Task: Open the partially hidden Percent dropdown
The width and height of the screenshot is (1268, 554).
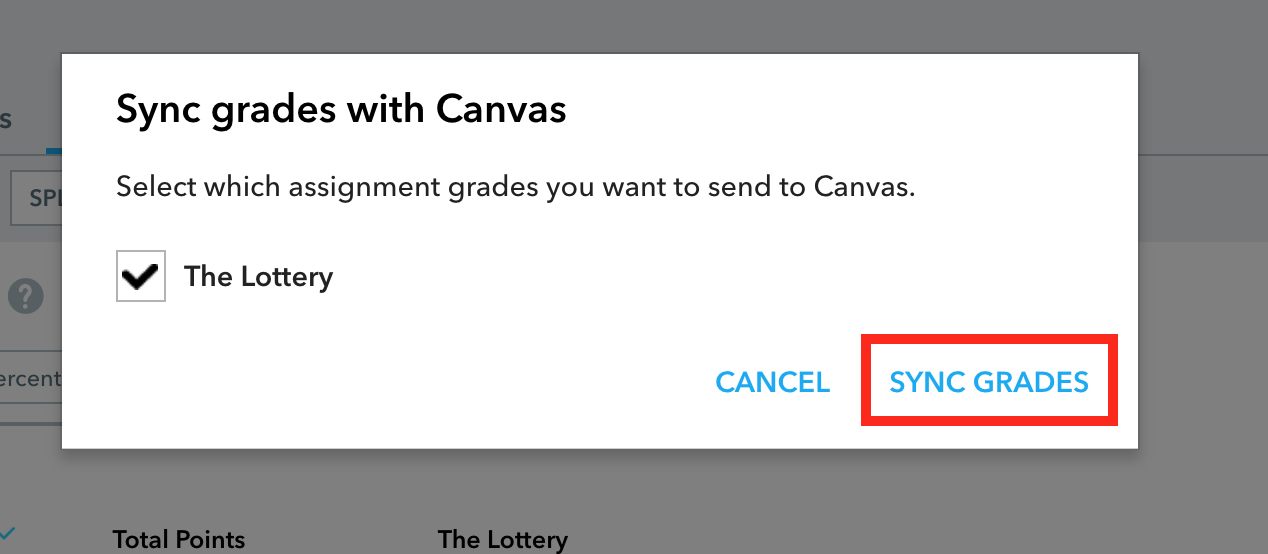Action: (31, 379)
